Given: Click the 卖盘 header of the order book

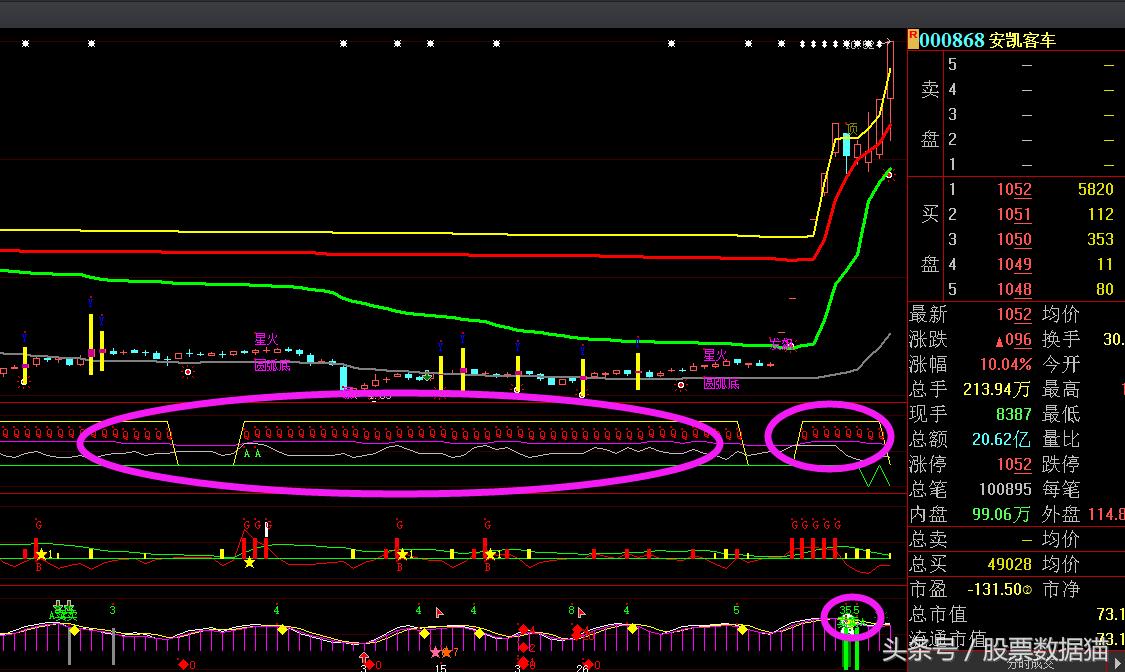Looking at the screenshot, I should (x=930, y=114).
